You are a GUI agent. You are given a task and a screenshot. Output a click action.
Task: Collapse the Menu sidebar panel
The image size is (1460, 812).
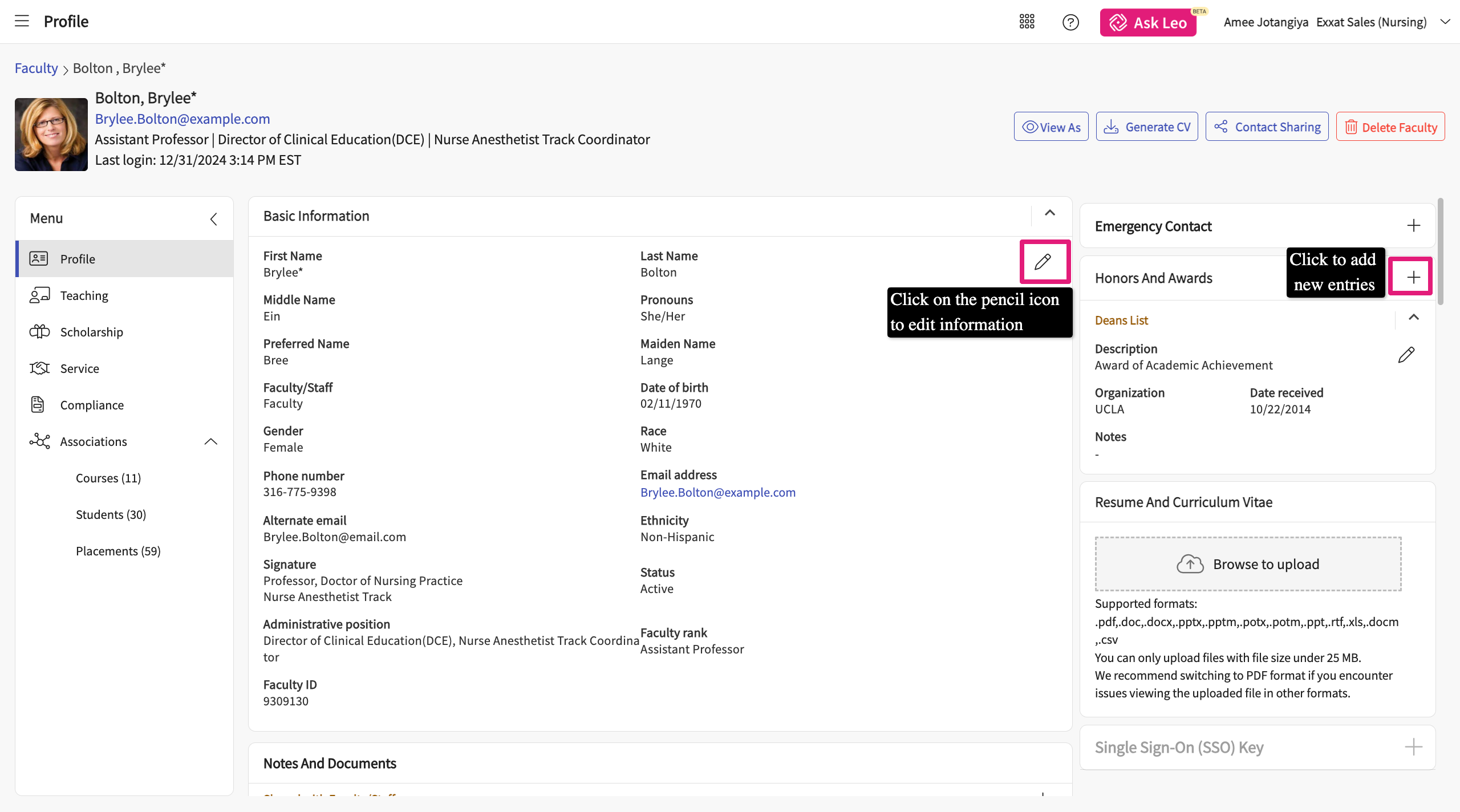point(213,219)
